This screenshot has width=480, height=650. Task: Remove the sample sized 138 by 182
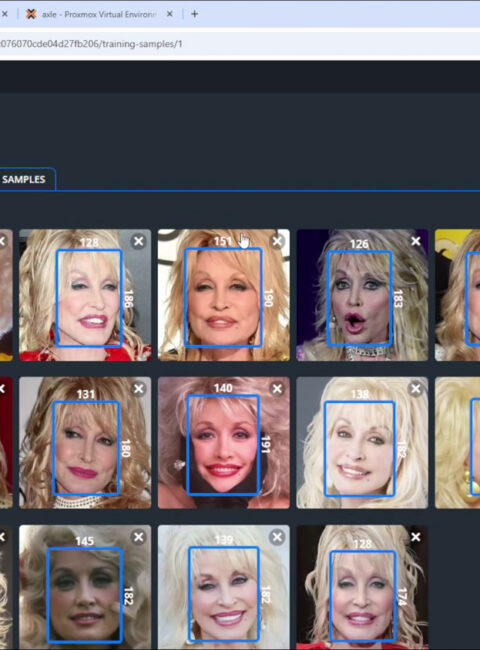(x=416, y=389)
